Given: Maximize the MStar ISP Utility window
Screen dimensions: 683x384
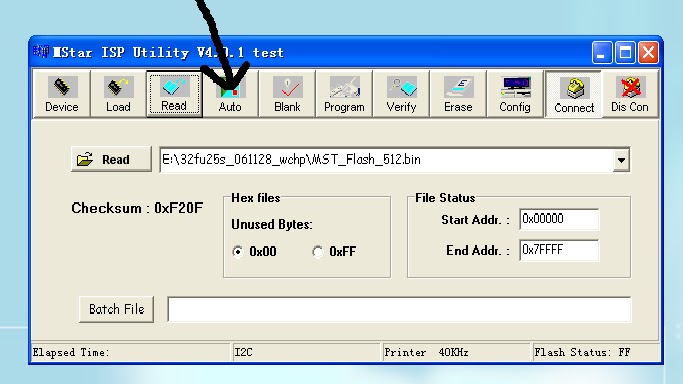Looking at the screenshot, I should (x=626, y=53).
